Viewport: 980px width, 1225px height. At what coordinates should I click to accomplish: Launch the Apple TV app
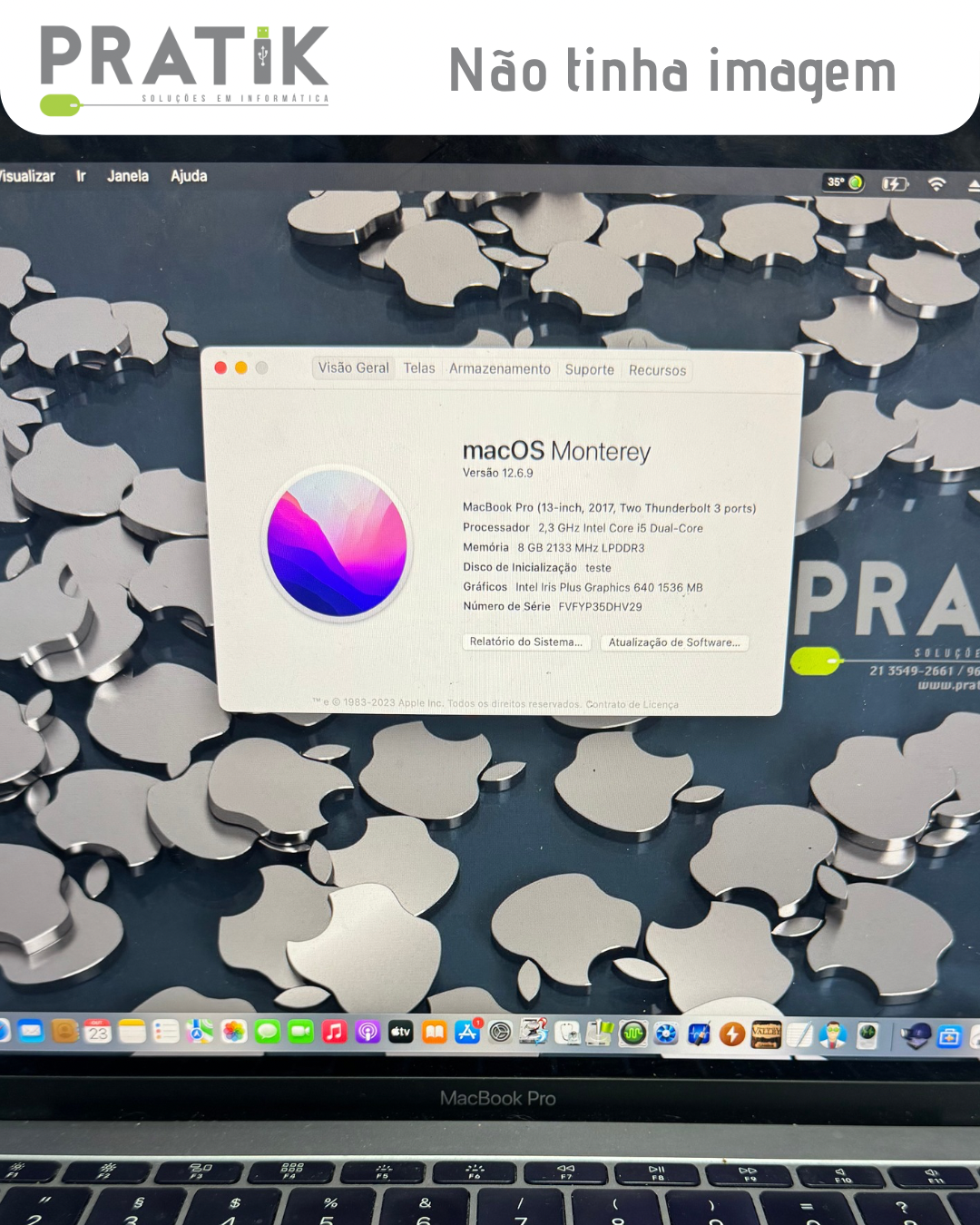click(401, 1032)
